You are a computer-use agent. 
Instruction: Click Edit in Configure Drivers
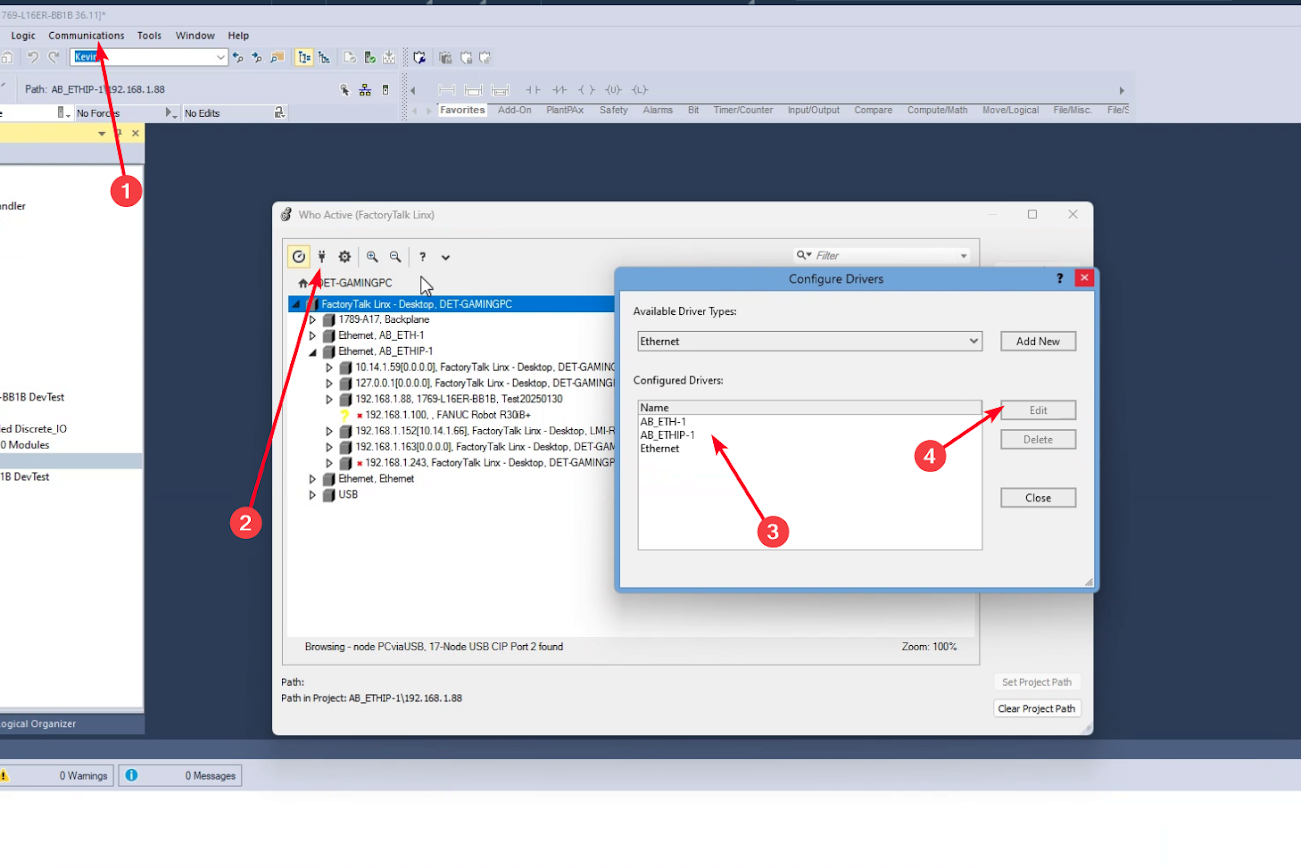coord(1038,410)
